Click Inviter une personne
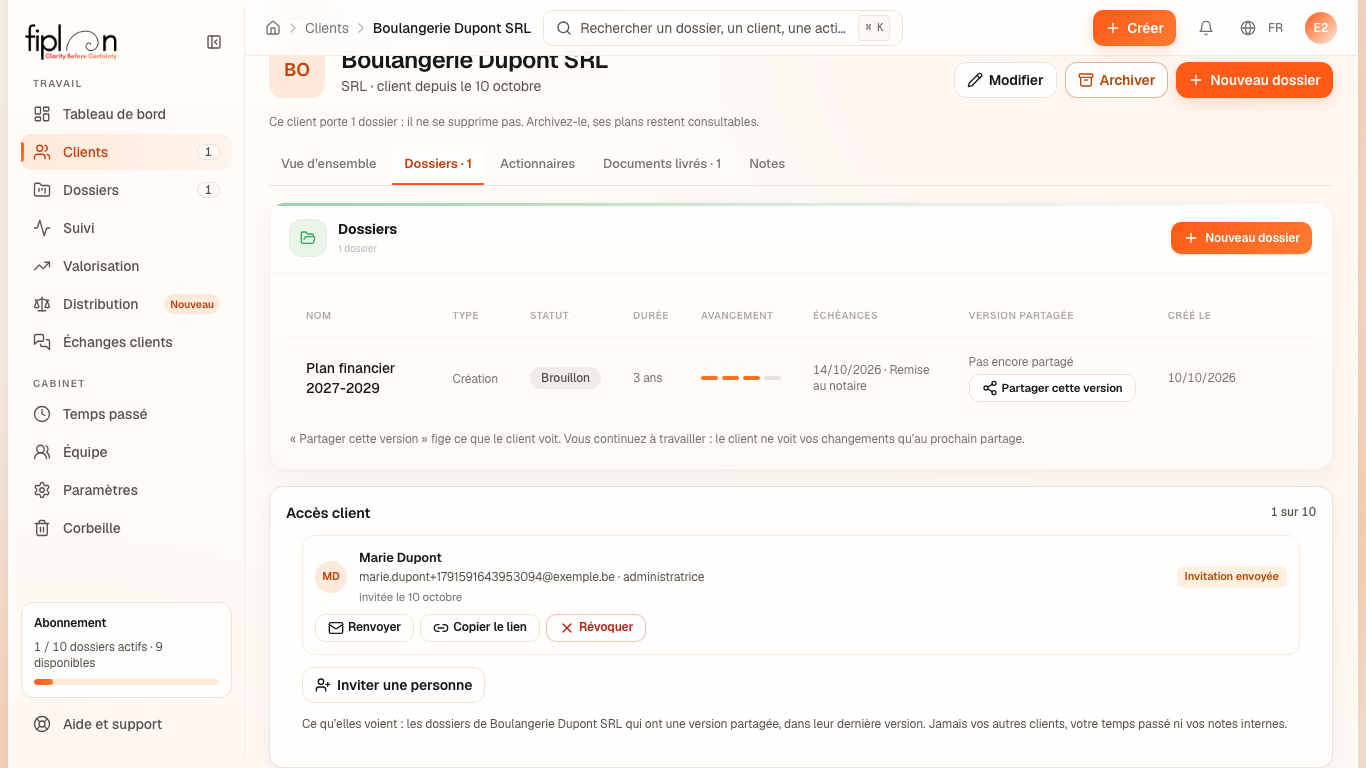1366x768 pixels. click(393, 685)
